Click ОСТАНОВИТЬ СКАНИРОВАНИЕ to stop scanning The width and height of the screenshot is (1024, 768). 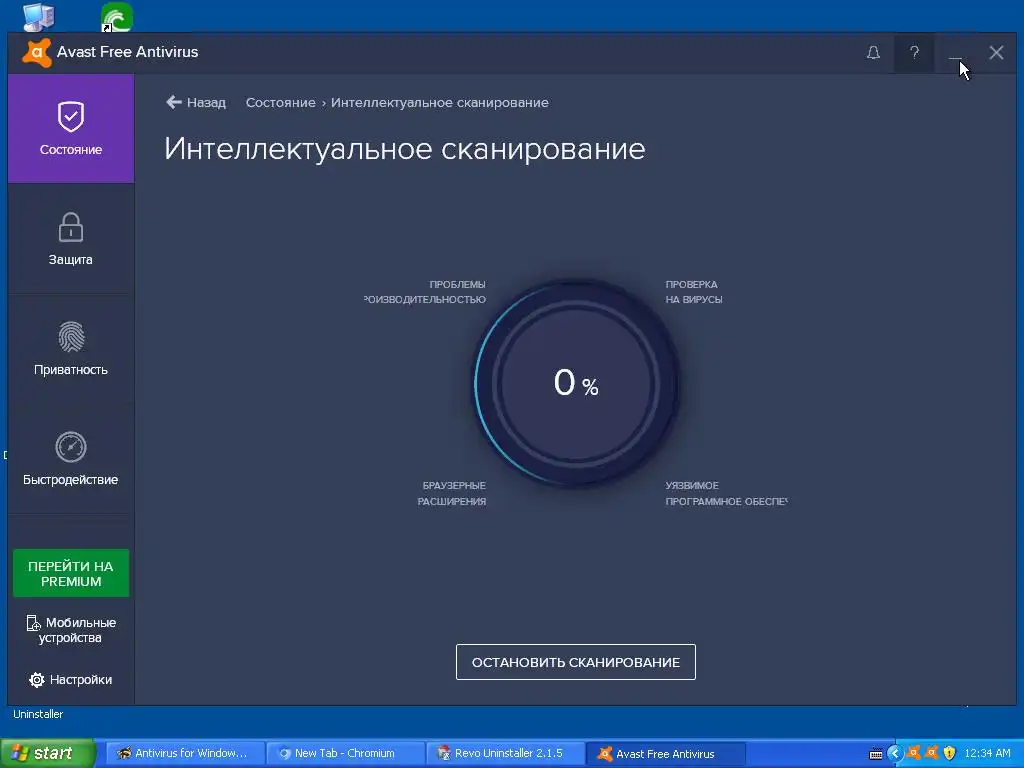[x=575, y=662]
